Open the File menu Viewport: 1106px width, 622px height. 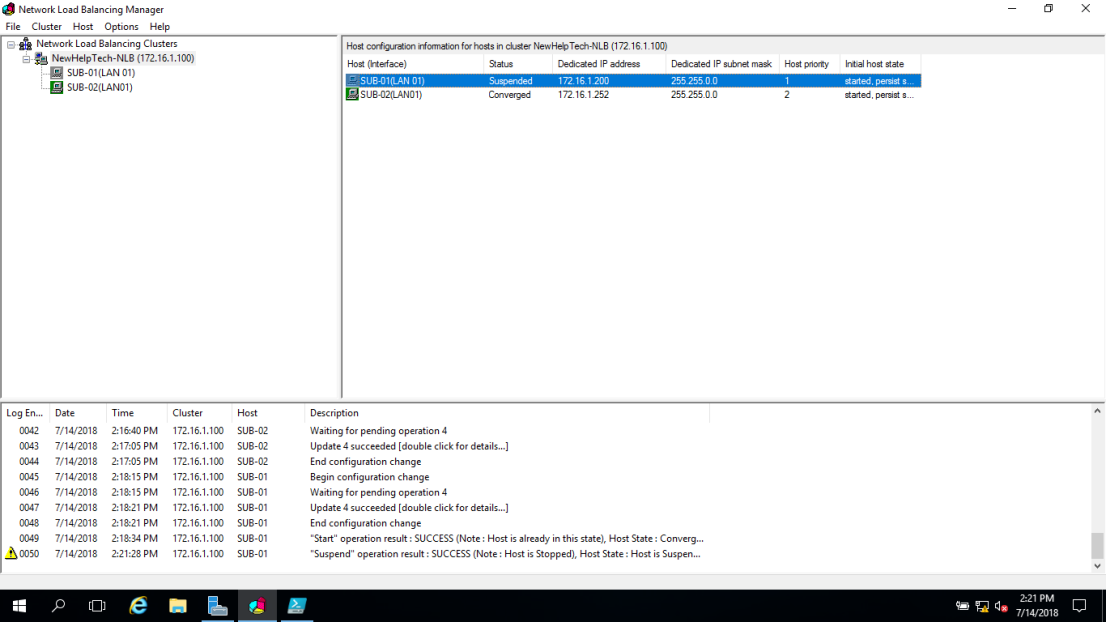click(x=13, y=26)
